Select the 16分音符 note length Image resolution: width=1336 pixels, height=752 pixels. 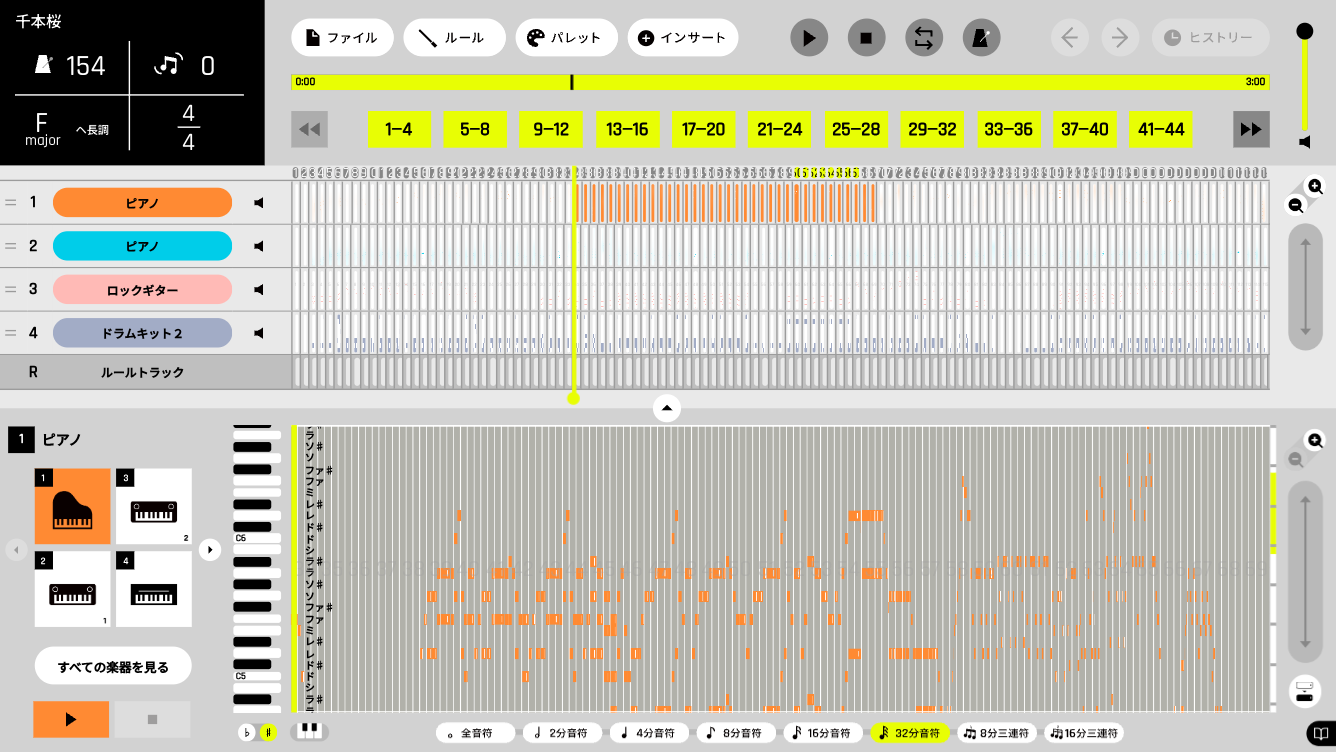[x=824, y=733]
